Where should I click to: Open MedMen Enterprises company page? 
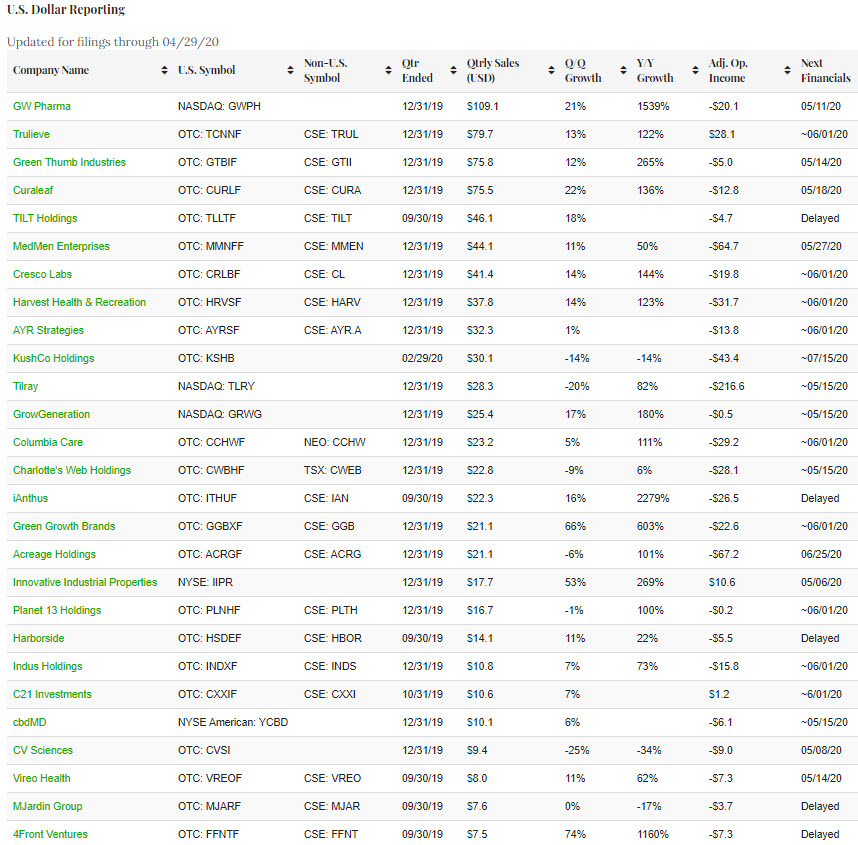pos(61,246)
